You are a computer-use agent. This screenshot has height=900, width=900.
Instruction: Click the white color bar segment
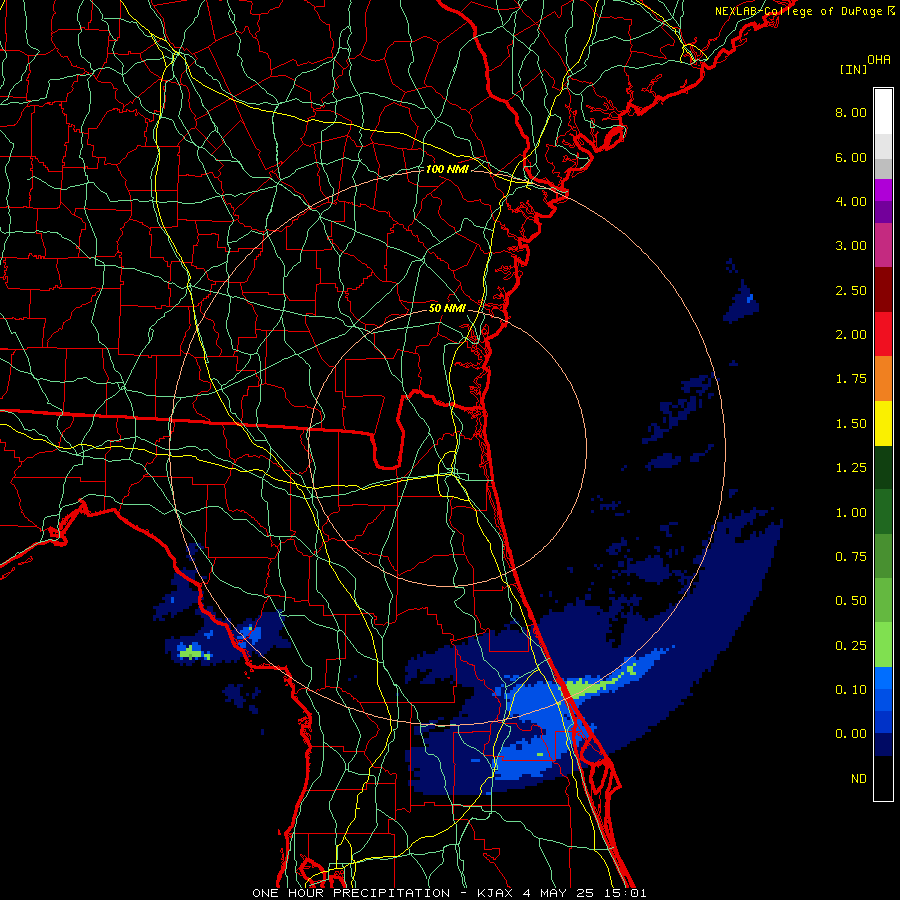(x=883, y=112)
